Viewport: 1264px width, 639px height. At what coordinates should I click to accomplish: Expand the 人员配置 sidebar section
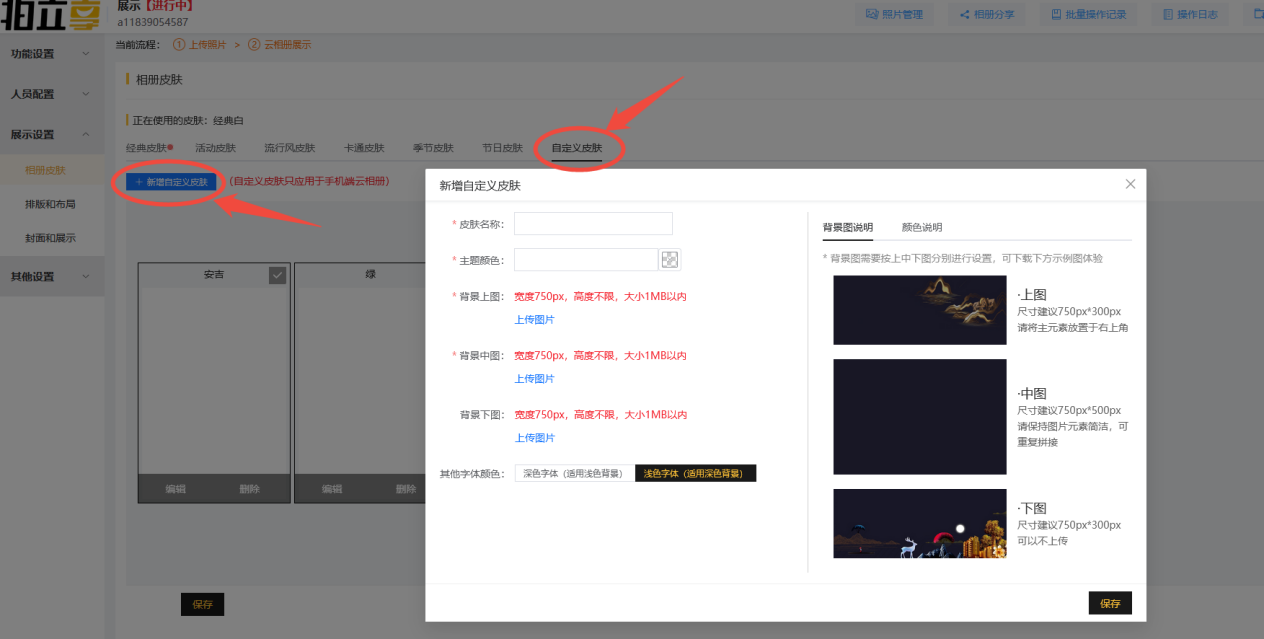click(50, 94)
